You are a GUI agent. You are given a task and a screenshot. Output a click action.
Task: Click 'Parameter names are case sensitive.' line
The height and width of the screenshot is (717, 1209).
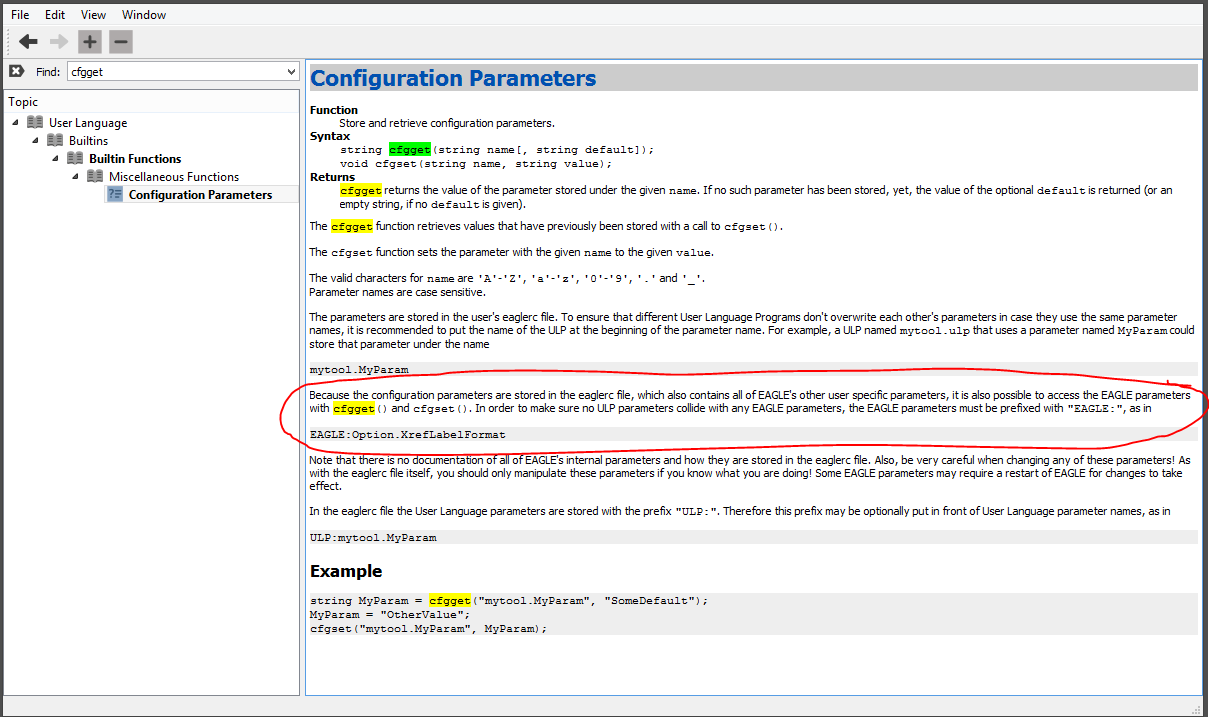(x=398, y=292)
